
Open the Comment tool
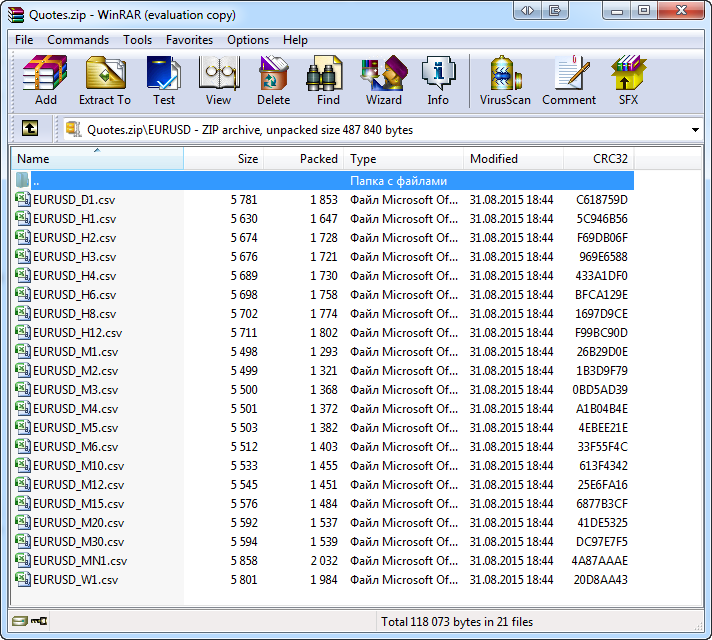[569, 81]
